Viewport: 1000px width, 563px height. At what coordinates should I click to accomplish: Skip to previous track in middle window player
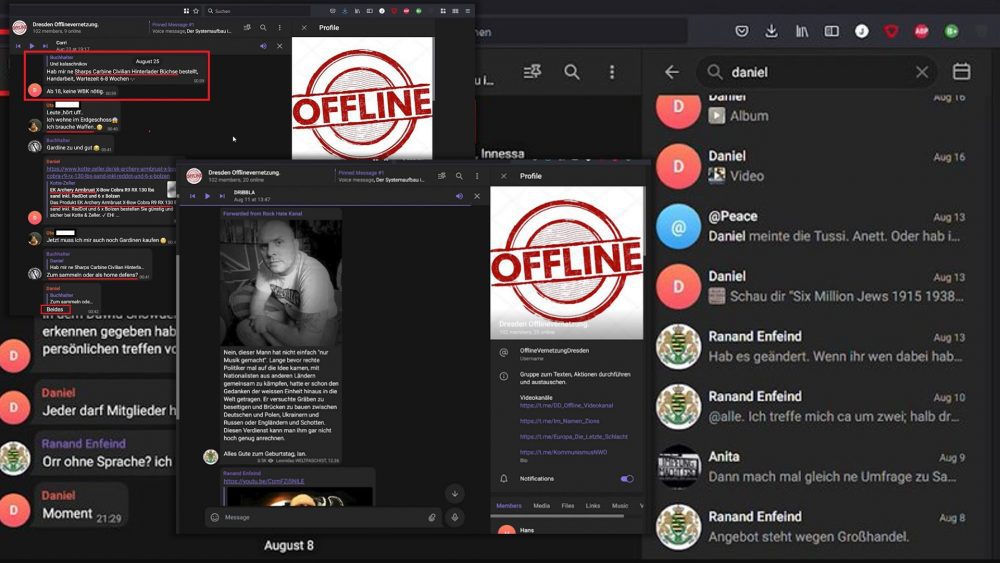(x=193, y=196)
